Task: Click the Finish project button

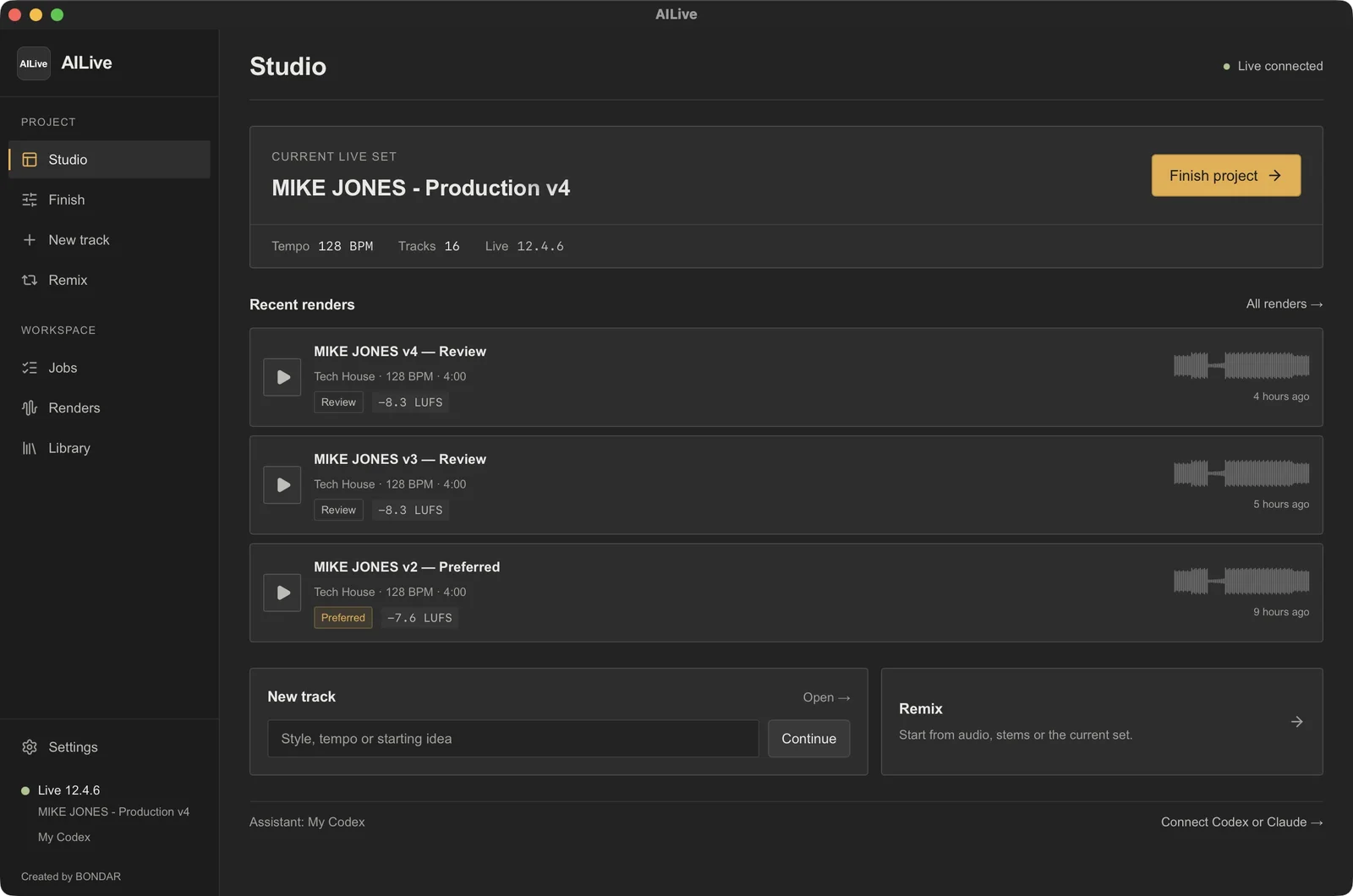Action: click(1226, 176)
